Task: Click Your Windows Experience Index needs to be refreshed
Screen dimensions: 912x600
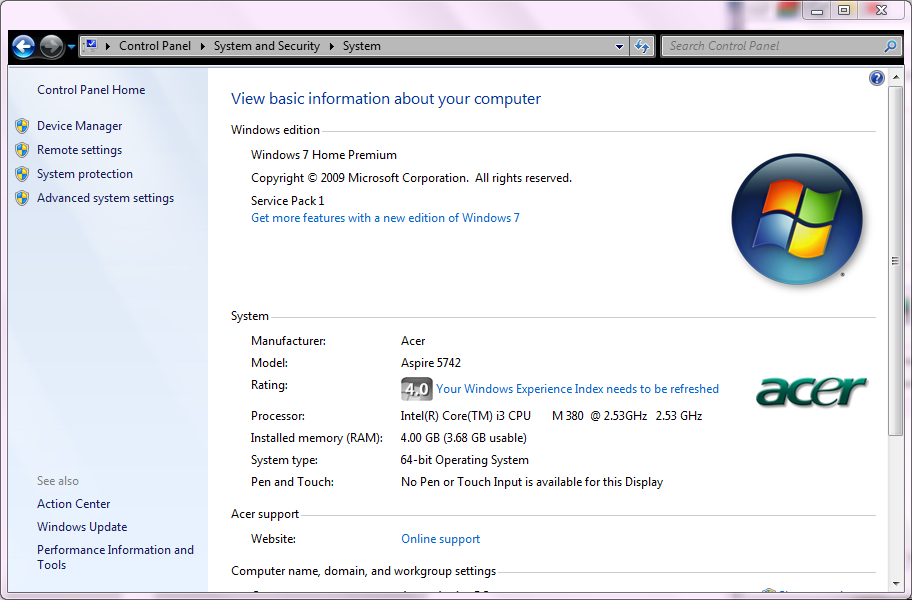Action: coord(578,389)
